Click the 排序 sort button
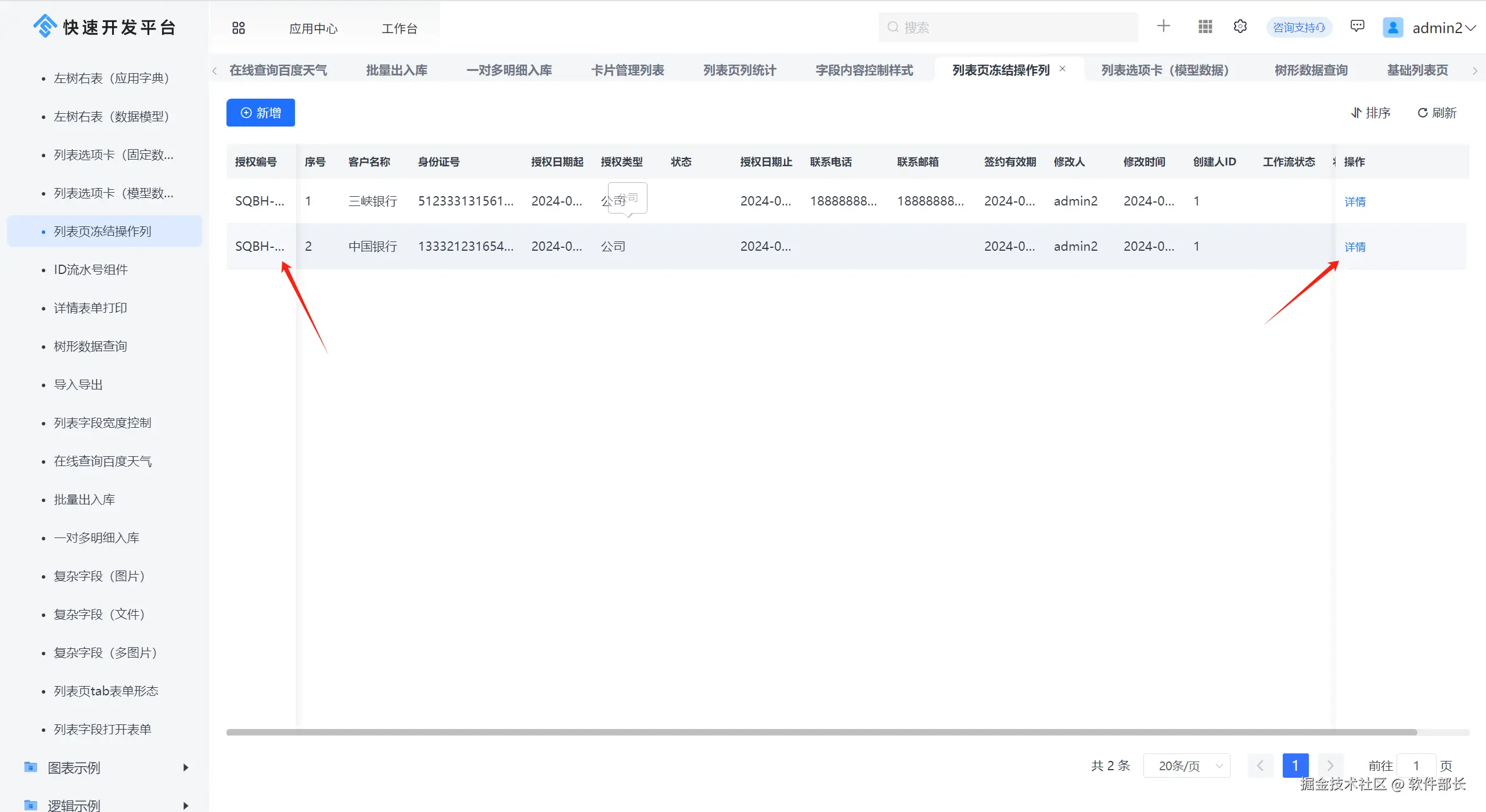This screenshot has height=812, width=1486. 1370,113
